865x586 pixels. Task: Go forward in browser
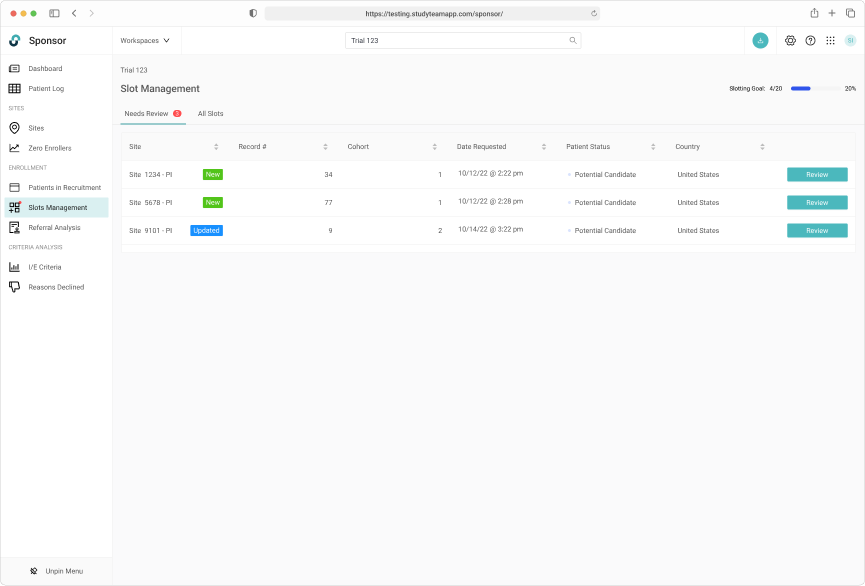tap(92, 13)
